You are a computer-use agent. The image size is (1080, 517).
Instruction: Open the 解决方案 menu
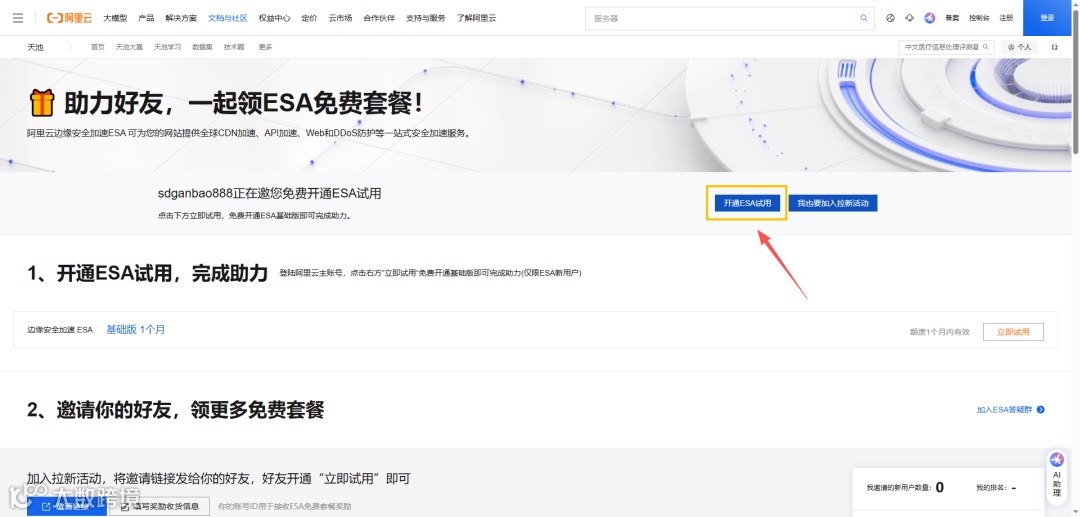click(181, 18)
